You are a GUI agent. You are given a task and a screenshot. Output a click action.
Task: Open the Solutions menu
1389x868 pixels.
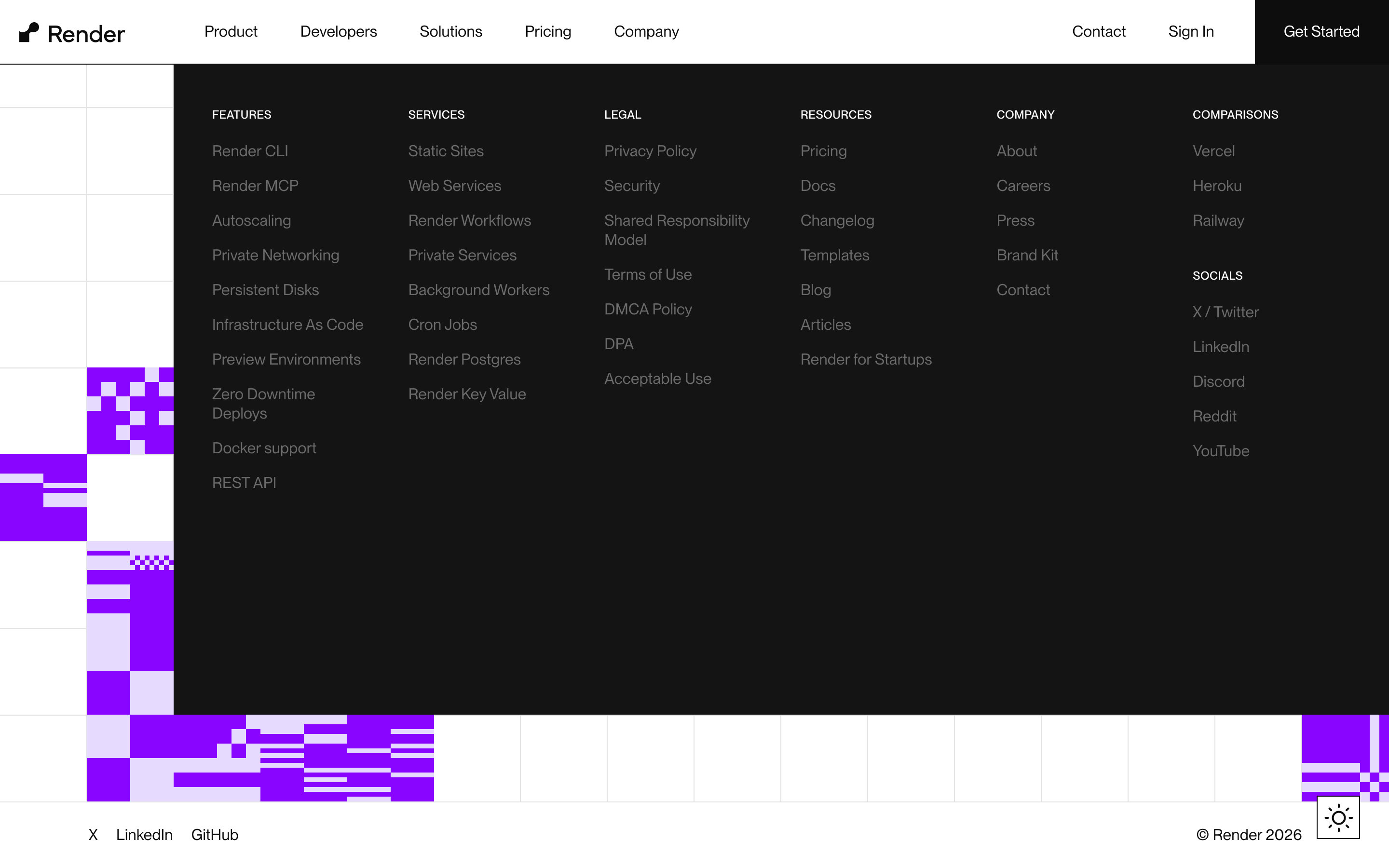[450, 31]
